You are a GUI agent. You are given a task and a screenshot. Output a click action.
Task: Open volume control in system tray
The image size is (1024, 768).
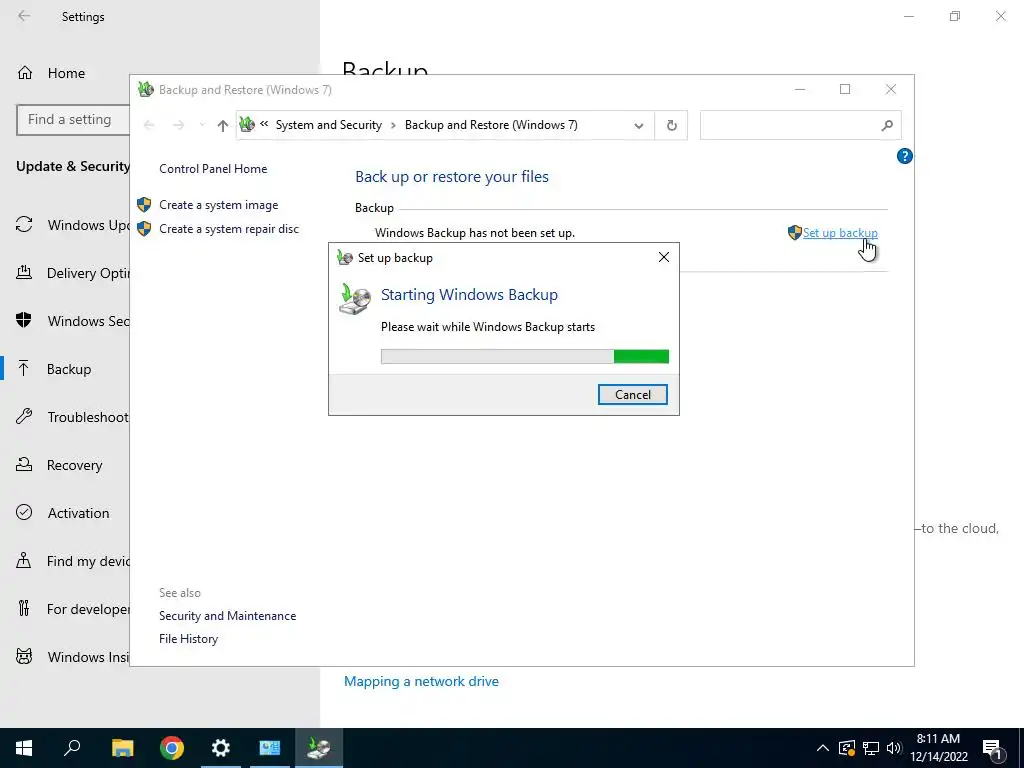pyautogui.click(x=893, y=748)
